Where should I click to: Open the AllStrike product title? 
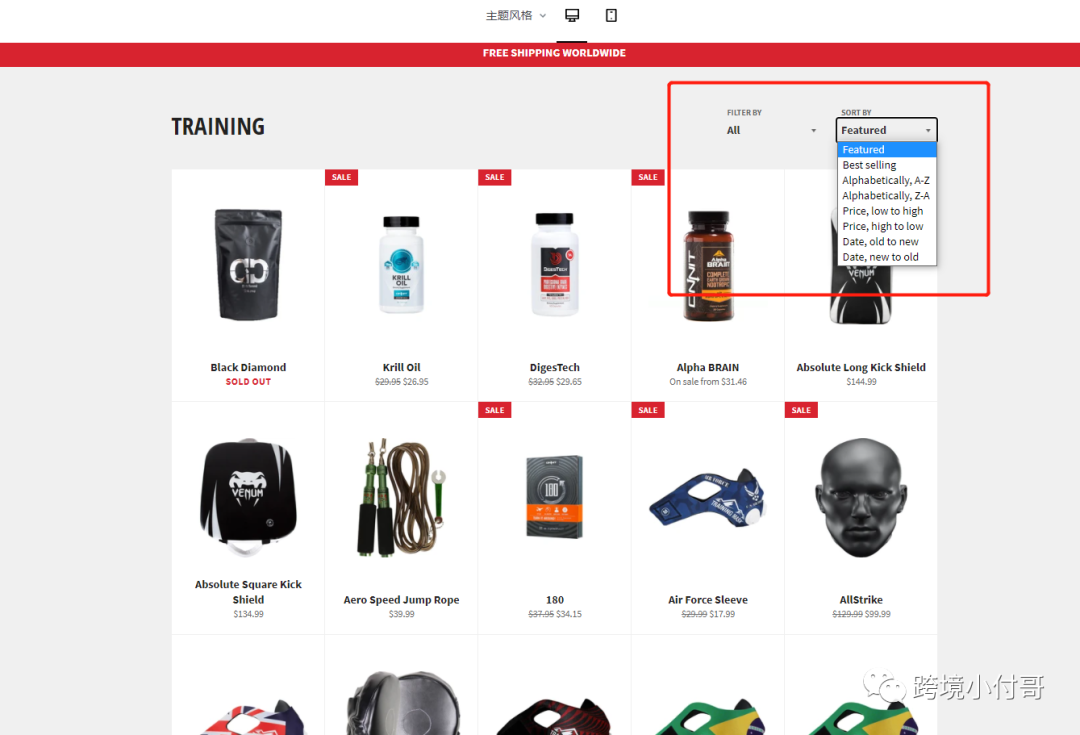coord(861,600)
